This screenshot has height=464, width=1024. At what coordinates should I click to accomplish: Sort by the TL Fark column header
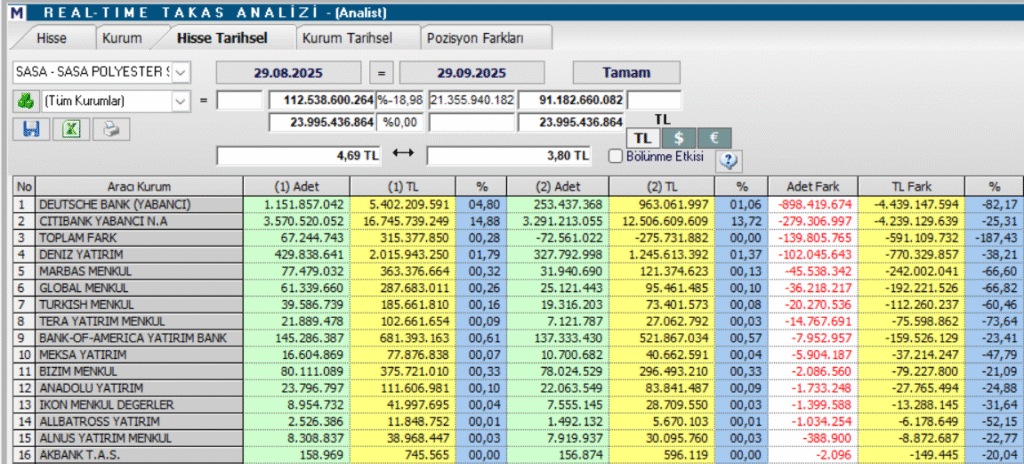(910, 186)
